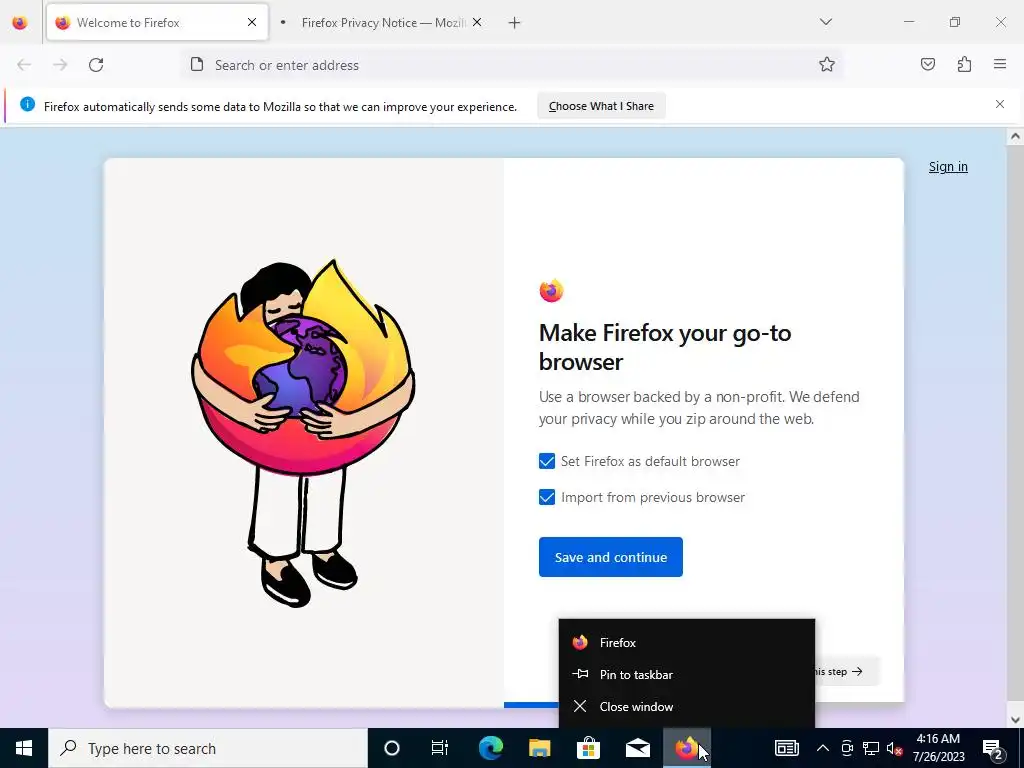The width and height of the screenshot is (1024, 768).
Task: Select Firefox in taskbar jump list
Action: [686, 643]
